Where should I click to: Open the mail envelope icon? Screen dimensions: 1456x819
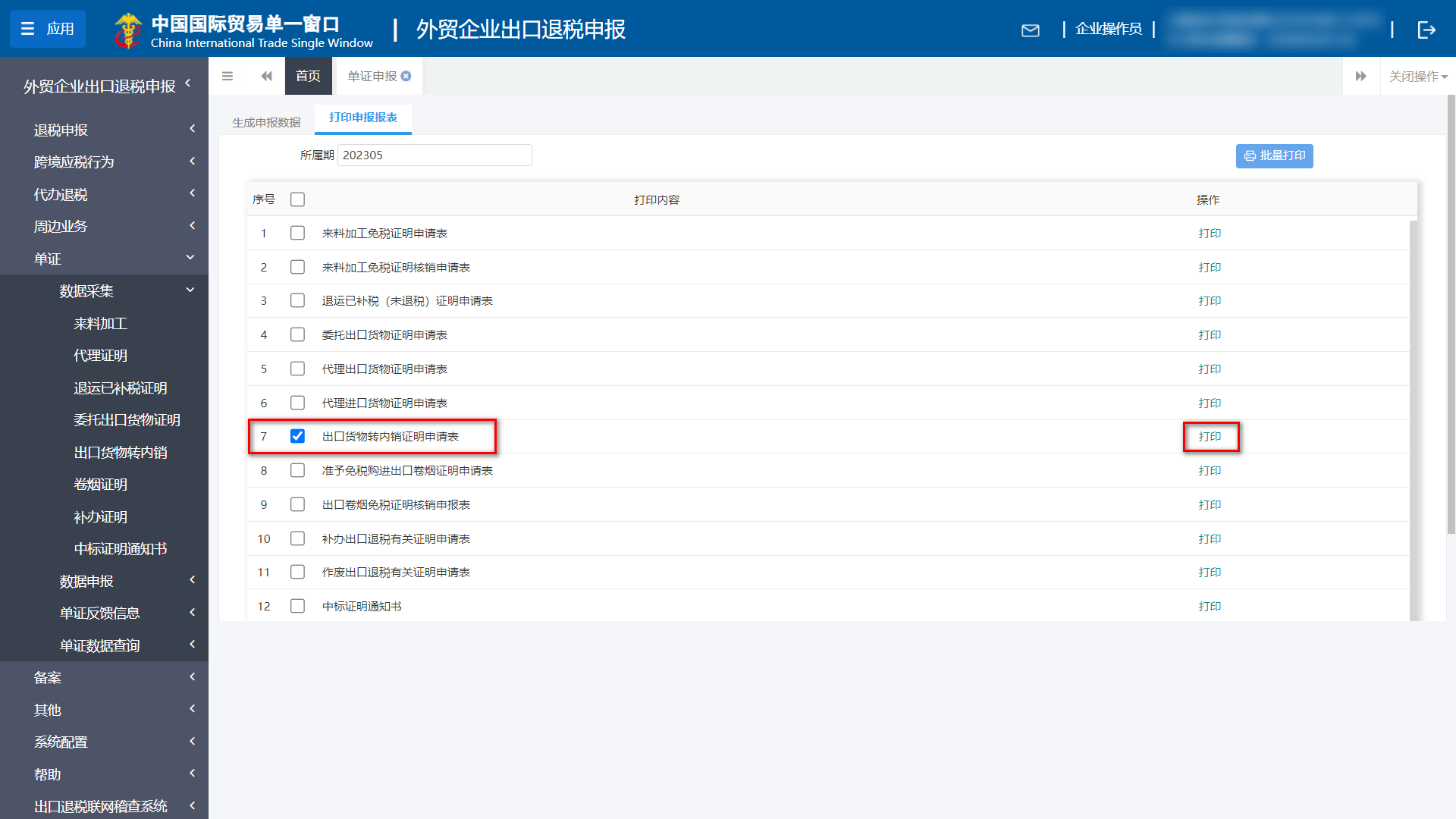(1031, 30)
